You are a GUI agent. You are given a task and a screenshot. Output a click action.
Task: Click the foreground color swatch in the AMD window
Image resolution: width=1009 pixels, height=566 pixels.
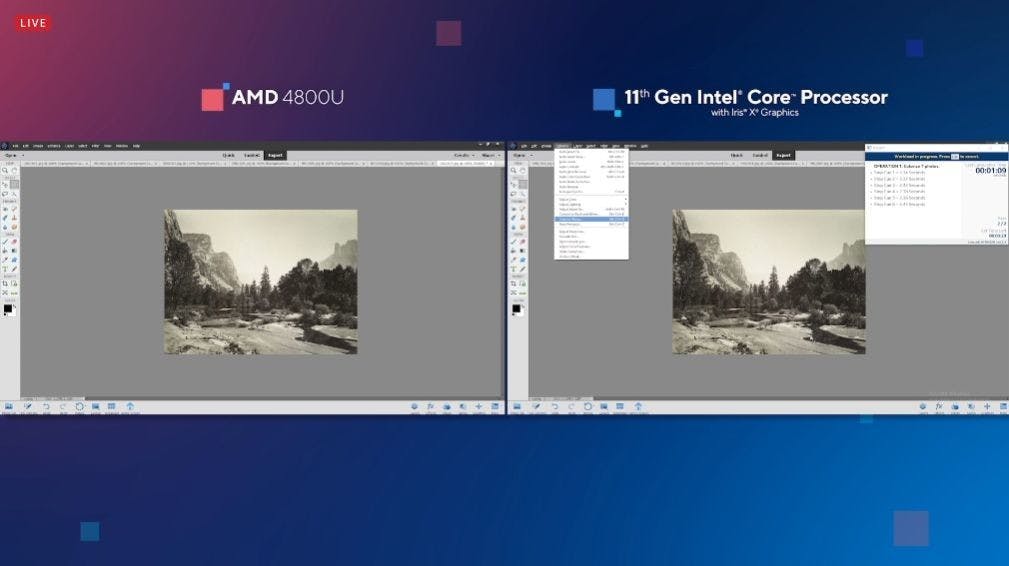(x=7, y=309)
